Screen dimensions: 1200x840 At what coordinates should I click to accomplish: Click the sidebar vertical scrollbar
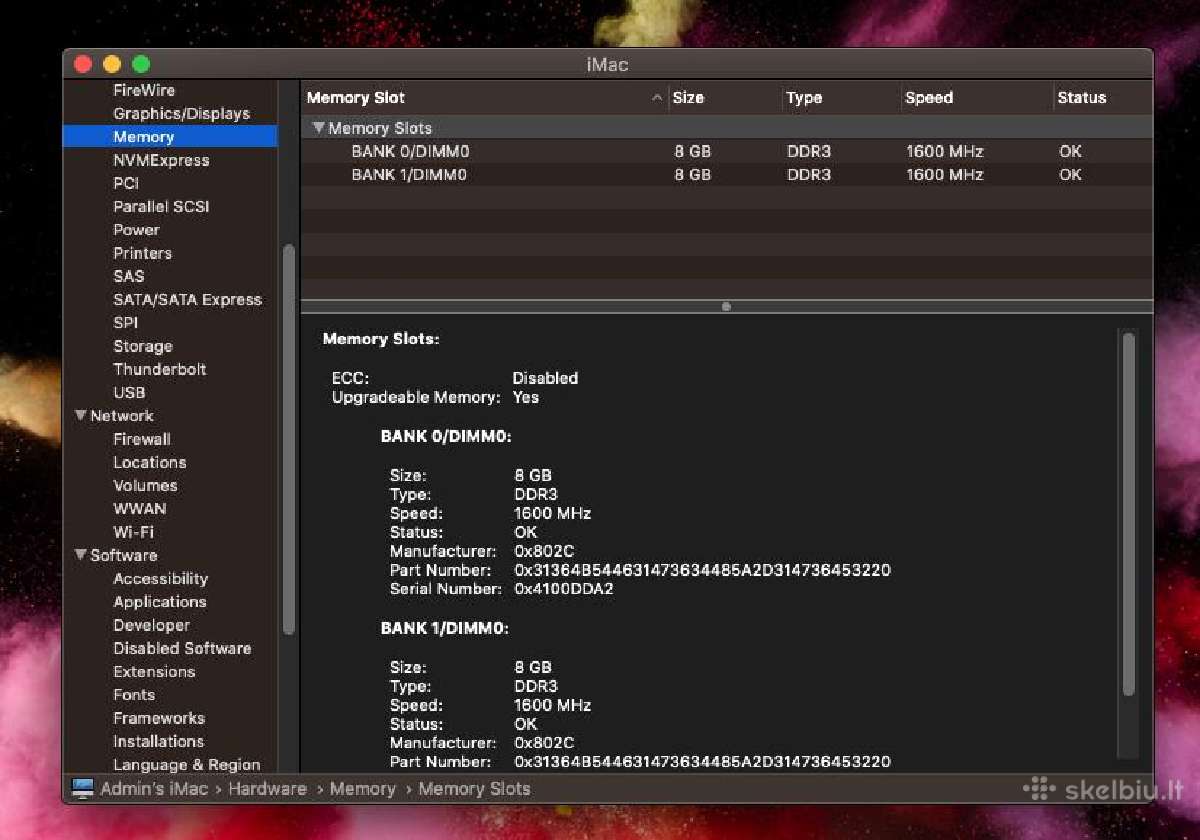click(x=289, y=438)
